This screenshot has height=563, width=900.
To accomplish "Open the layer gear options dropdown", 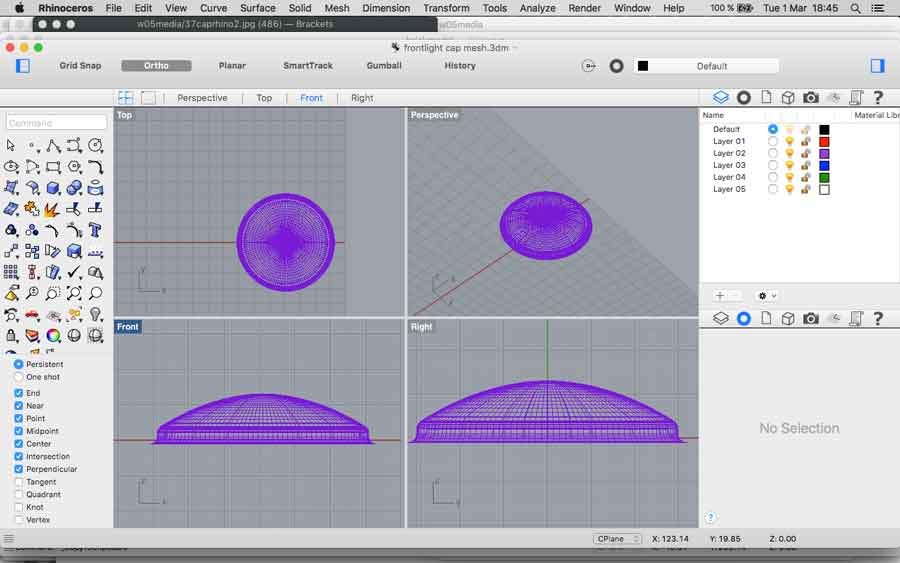I will (767, 296).
